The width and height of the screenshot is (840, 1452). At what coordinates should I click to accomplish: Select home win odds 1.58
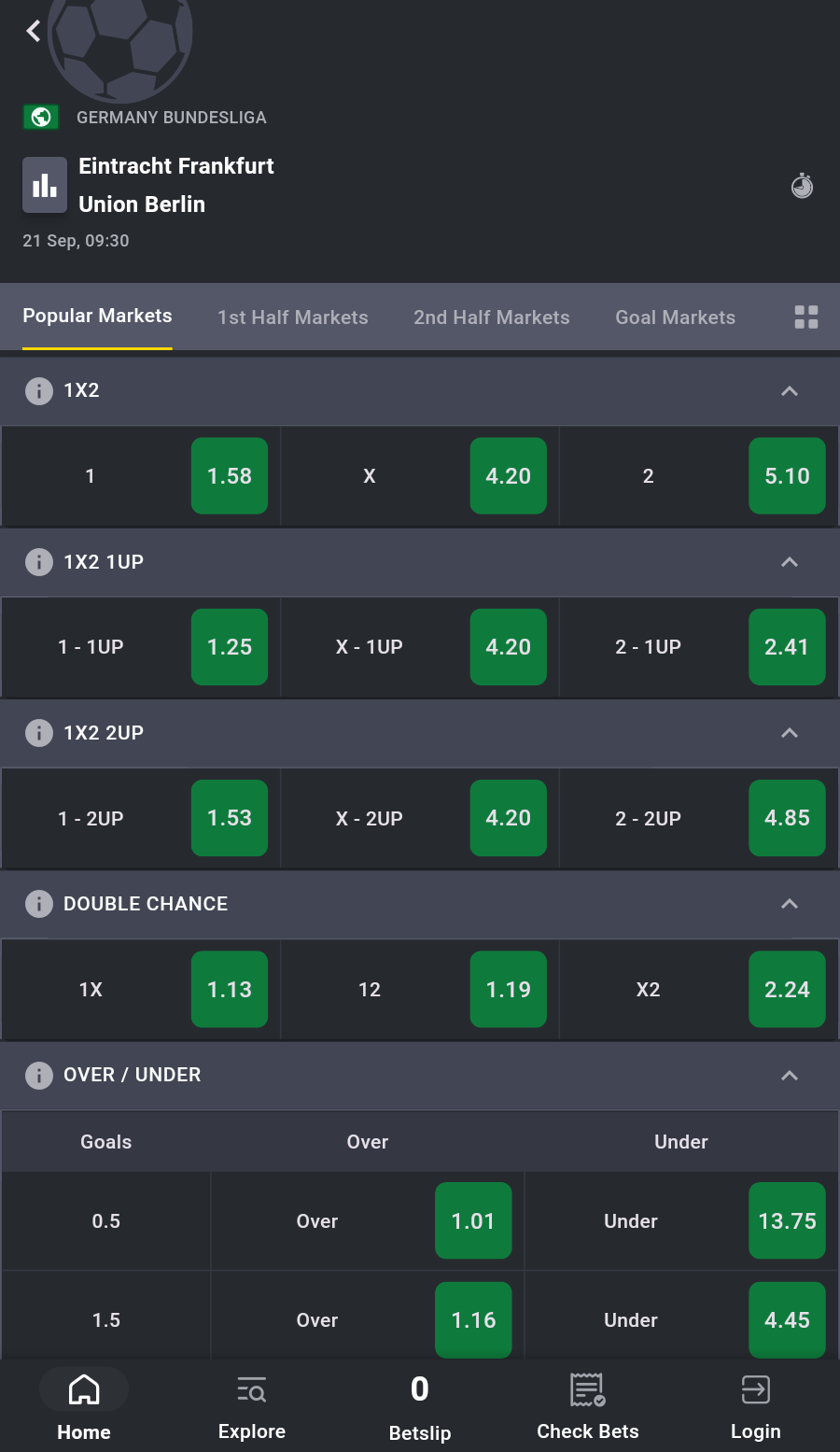230,476
